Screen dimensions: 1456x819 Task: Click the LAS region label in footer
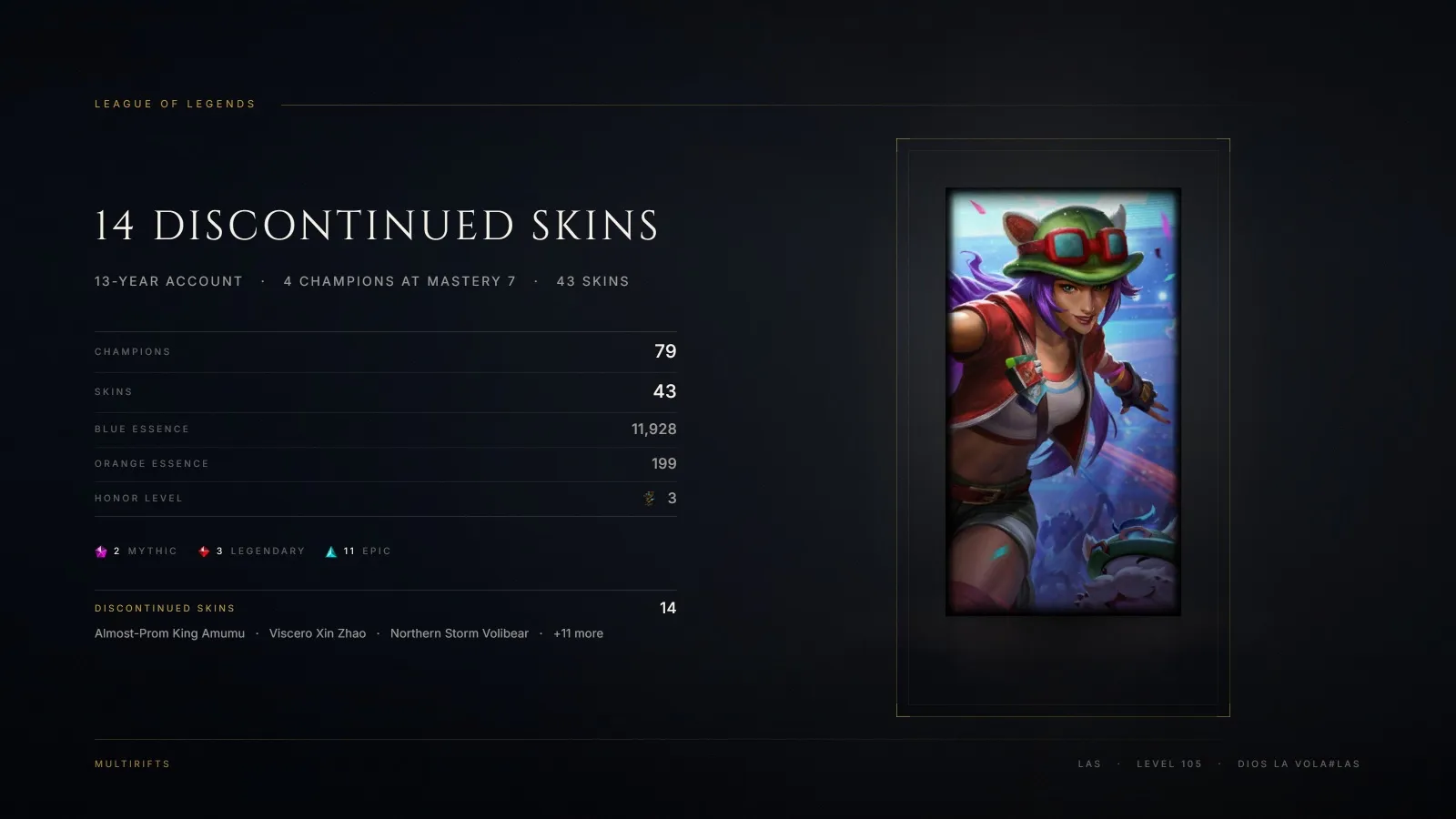coord(1089,763)
